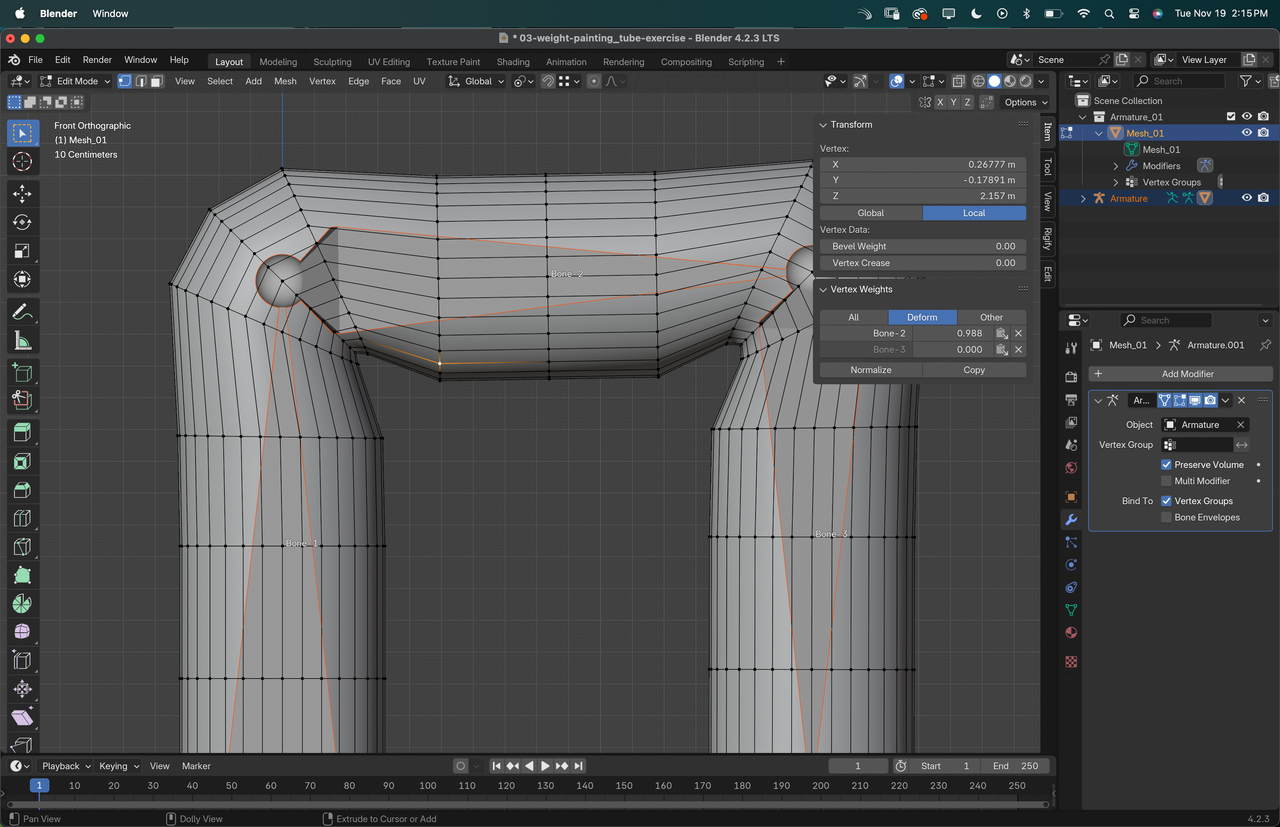Open the Vertex menu in viewport header
Viewport: 1280px width, 827px height.
(322, 81)
